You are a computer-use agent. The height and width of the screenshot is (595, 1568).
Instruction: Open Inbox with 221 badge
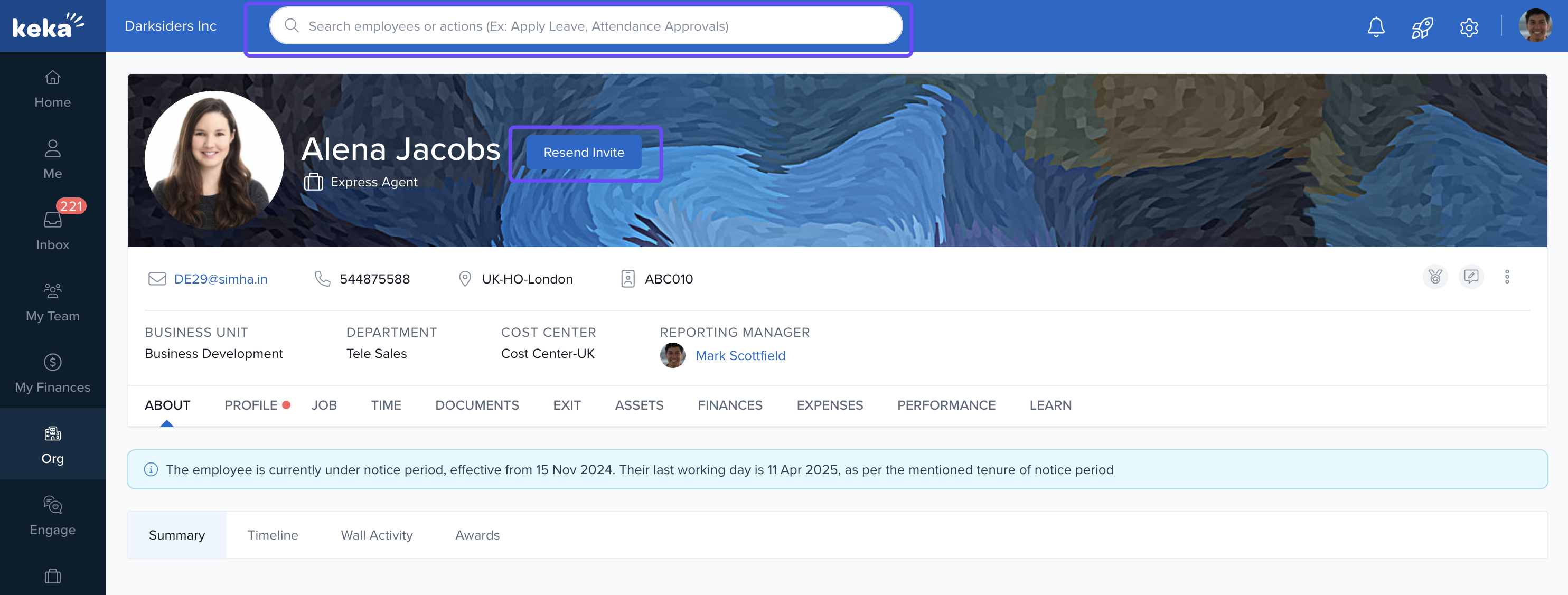(x=52, y=231)
